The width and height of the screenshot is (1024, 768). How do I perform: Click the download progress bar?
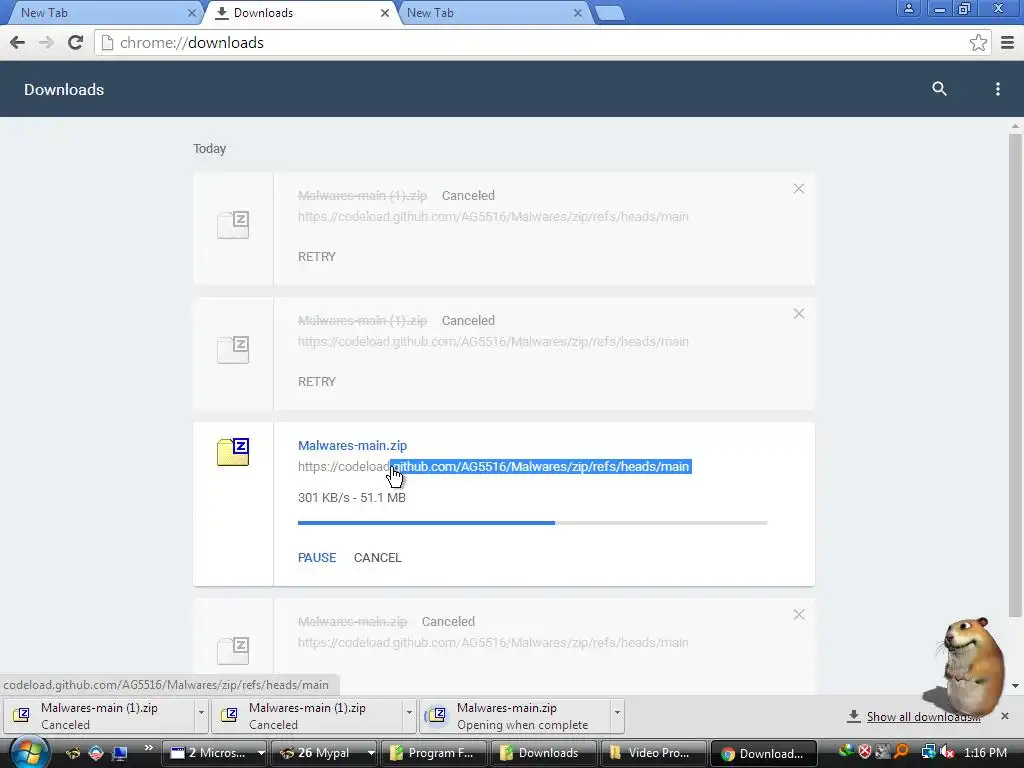(x=532, y=522)
